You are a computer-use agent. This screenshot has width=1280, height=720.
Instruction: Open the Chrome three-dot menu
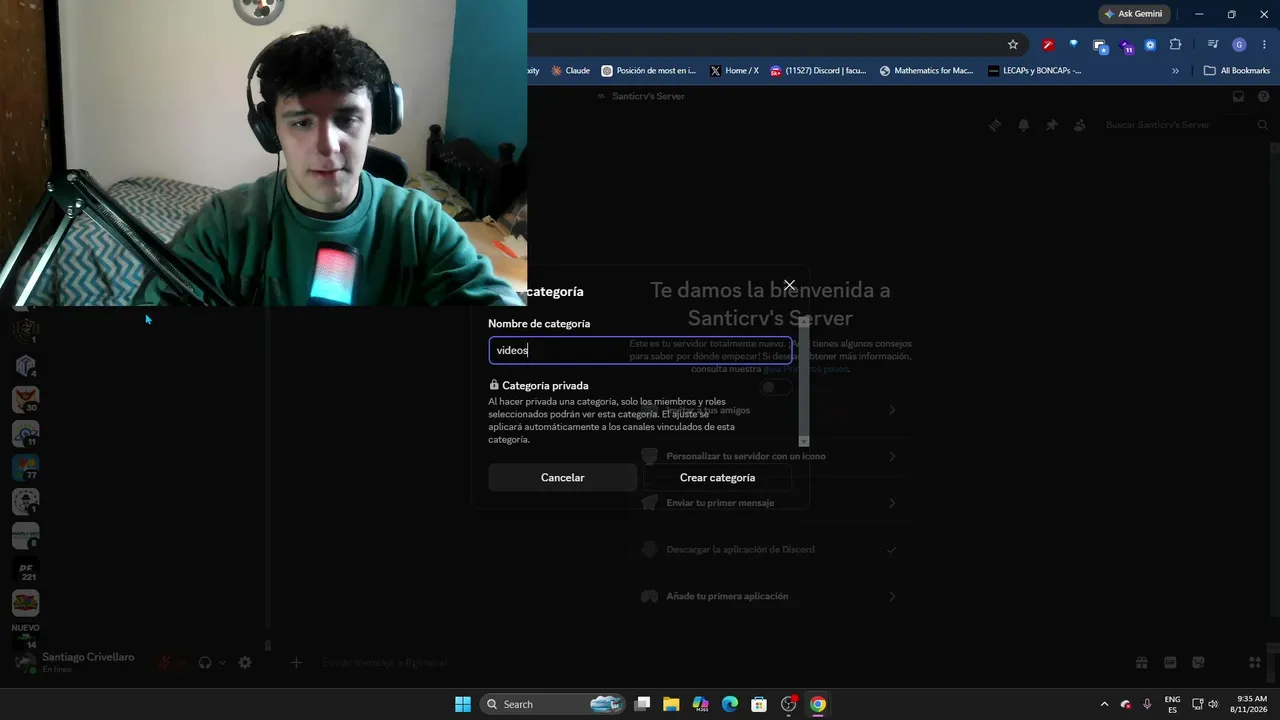click(x=1265, y=45)
